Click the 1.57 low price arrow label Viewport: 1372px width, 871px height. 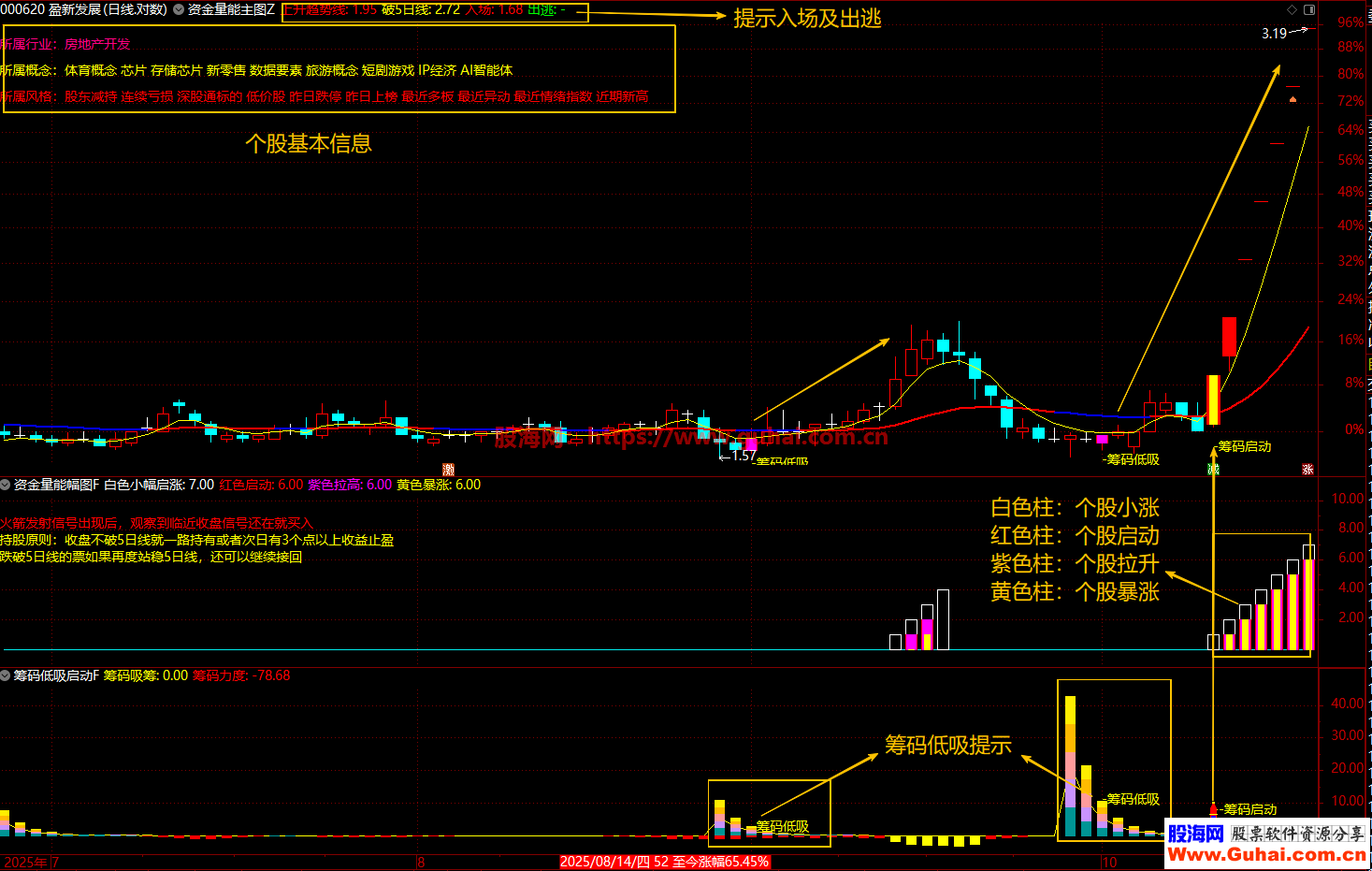(742, 456)
